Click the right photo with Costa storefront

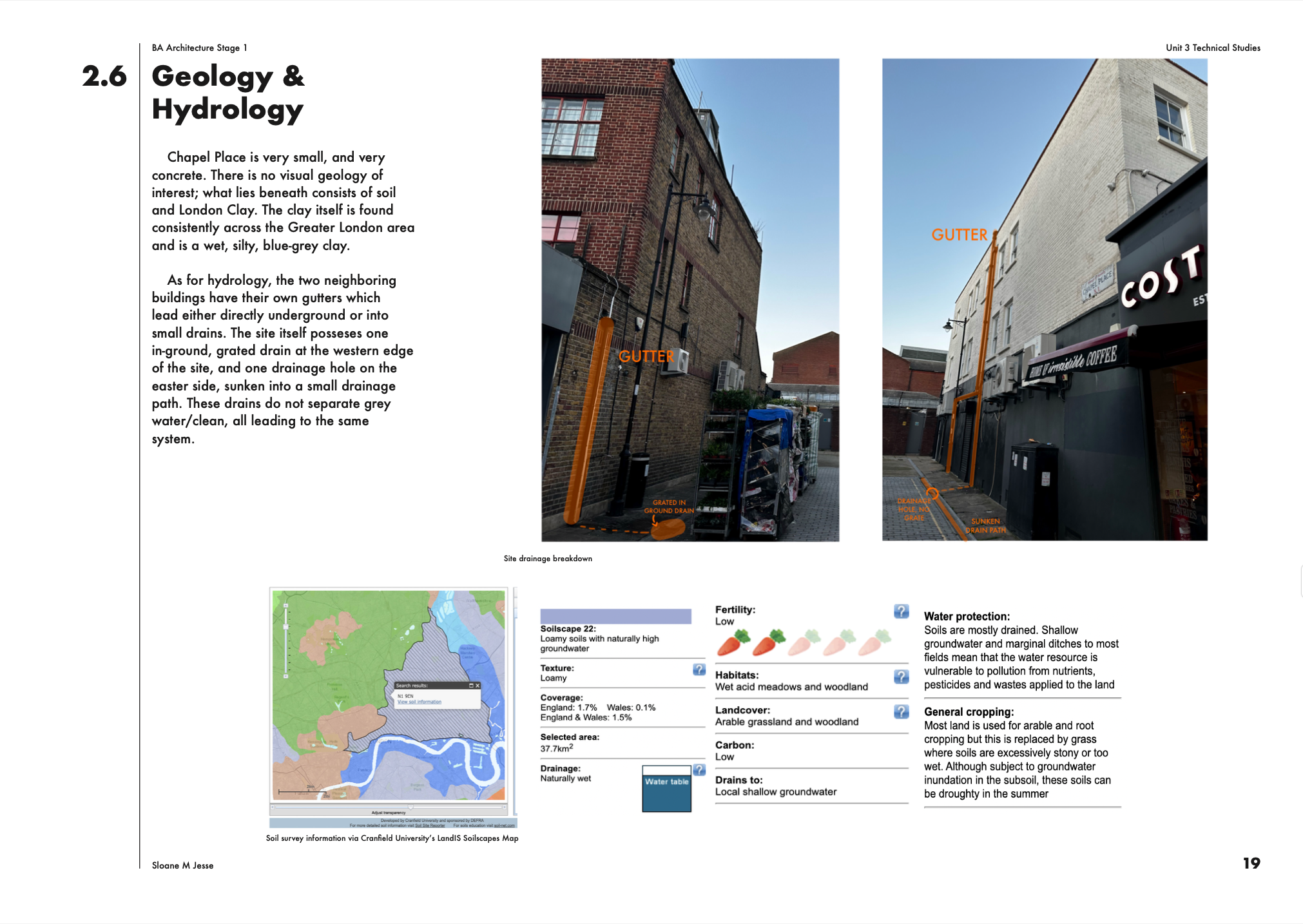[1045, 300]
